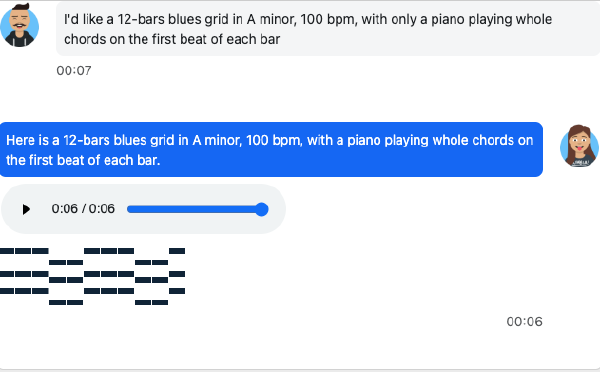600x372 pixels.
Task: Select the blue assistant reply bubble
Action: (271, 150)
